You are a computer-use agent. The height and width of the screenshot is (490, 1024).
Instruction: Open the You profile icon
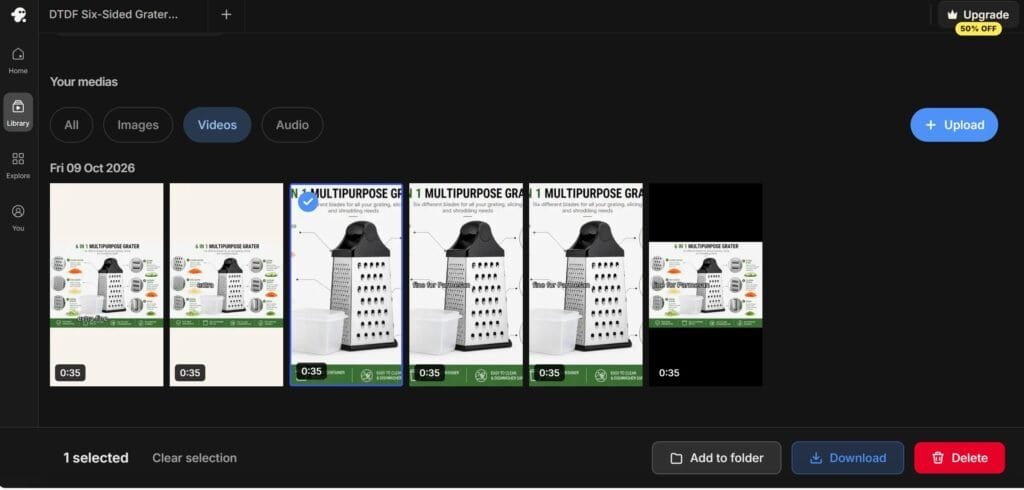tap(18, 218)
